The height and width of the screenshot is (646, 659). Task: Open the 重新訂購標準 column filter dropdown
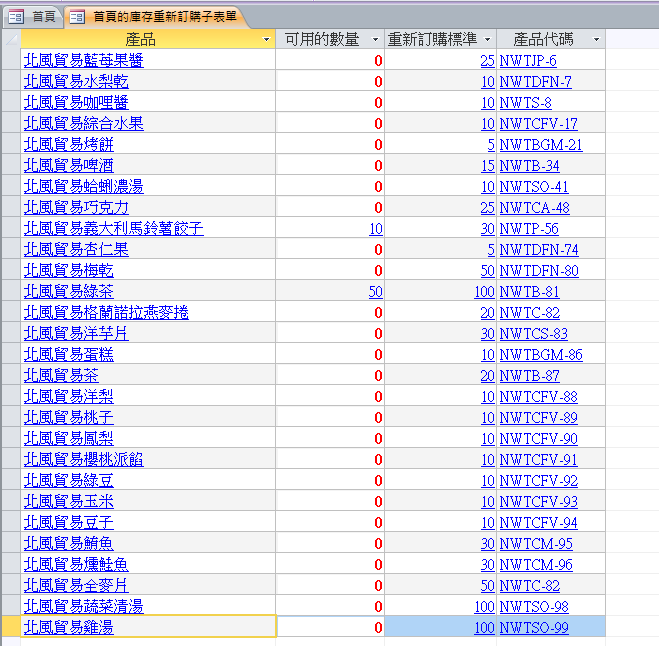pyautogui.click(x=488, y=40)
